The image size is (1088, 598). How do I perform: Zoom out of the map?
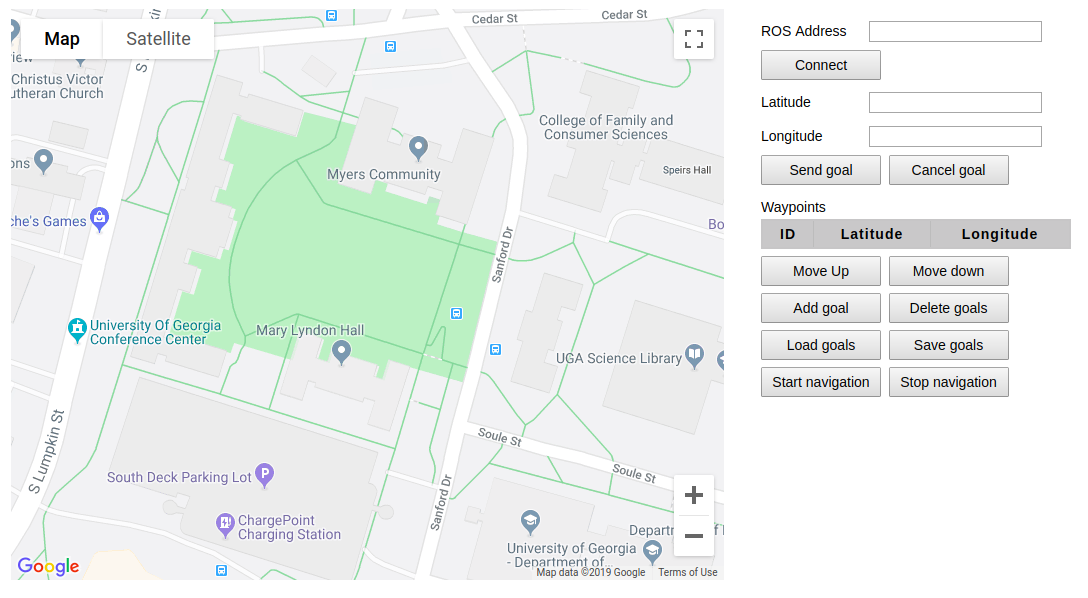[694, 536]
